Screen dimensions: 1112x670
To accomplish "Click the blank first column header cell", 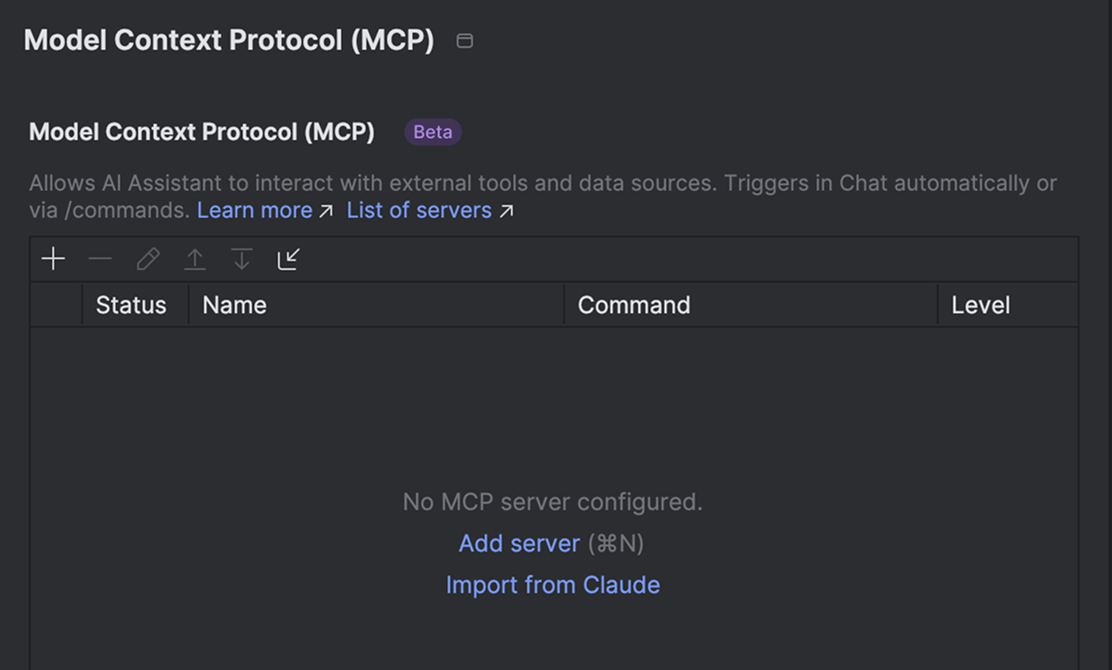I will tap(56, 305).
